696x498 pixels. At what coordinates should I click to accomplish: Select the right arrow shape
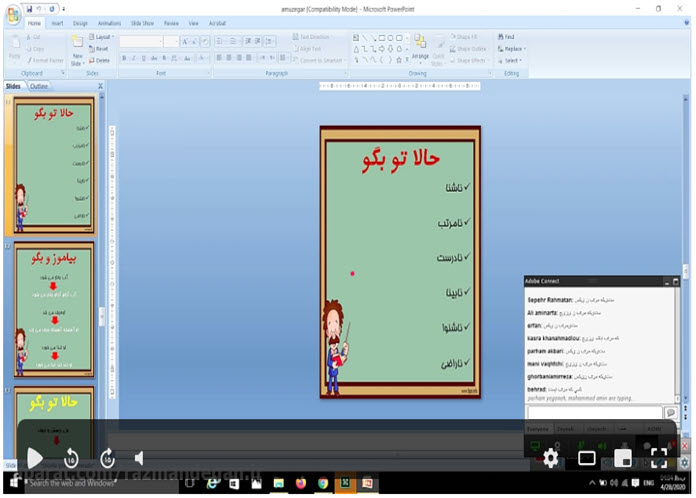click(x=382, y=49)
